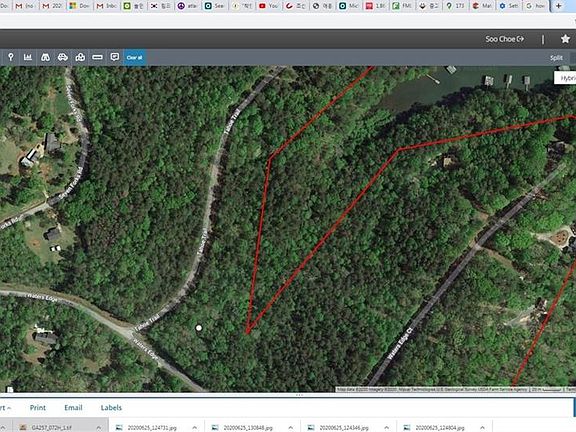576x432 pixels.
Task: Click the white dot marker on map
Action: [199, 328]
